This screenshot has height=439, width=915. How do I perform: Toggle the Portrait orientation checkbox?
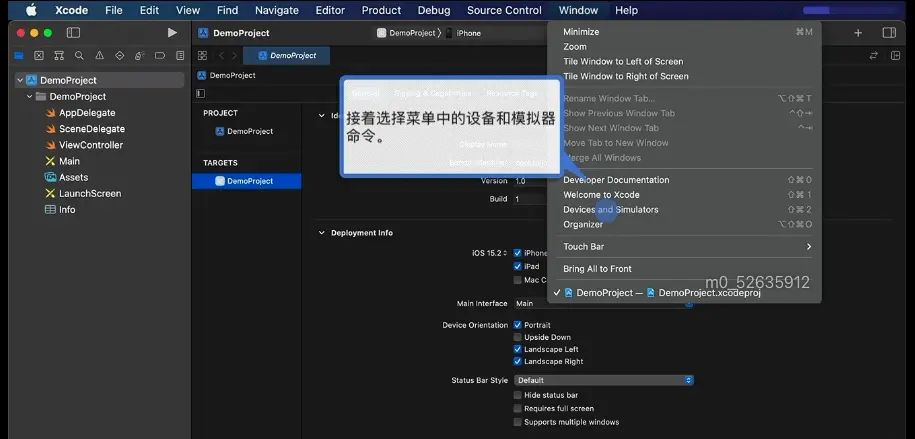coord(517,325)
